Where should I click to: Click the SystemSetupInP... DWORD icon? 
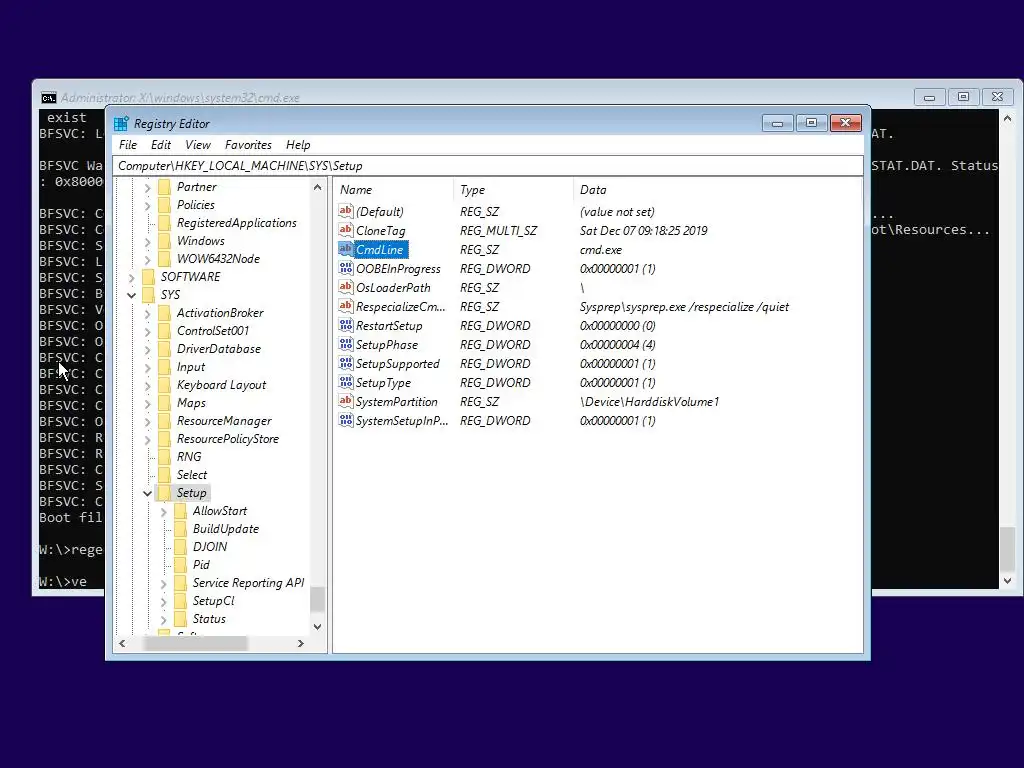pyautogui.click(x=345, y=420)
